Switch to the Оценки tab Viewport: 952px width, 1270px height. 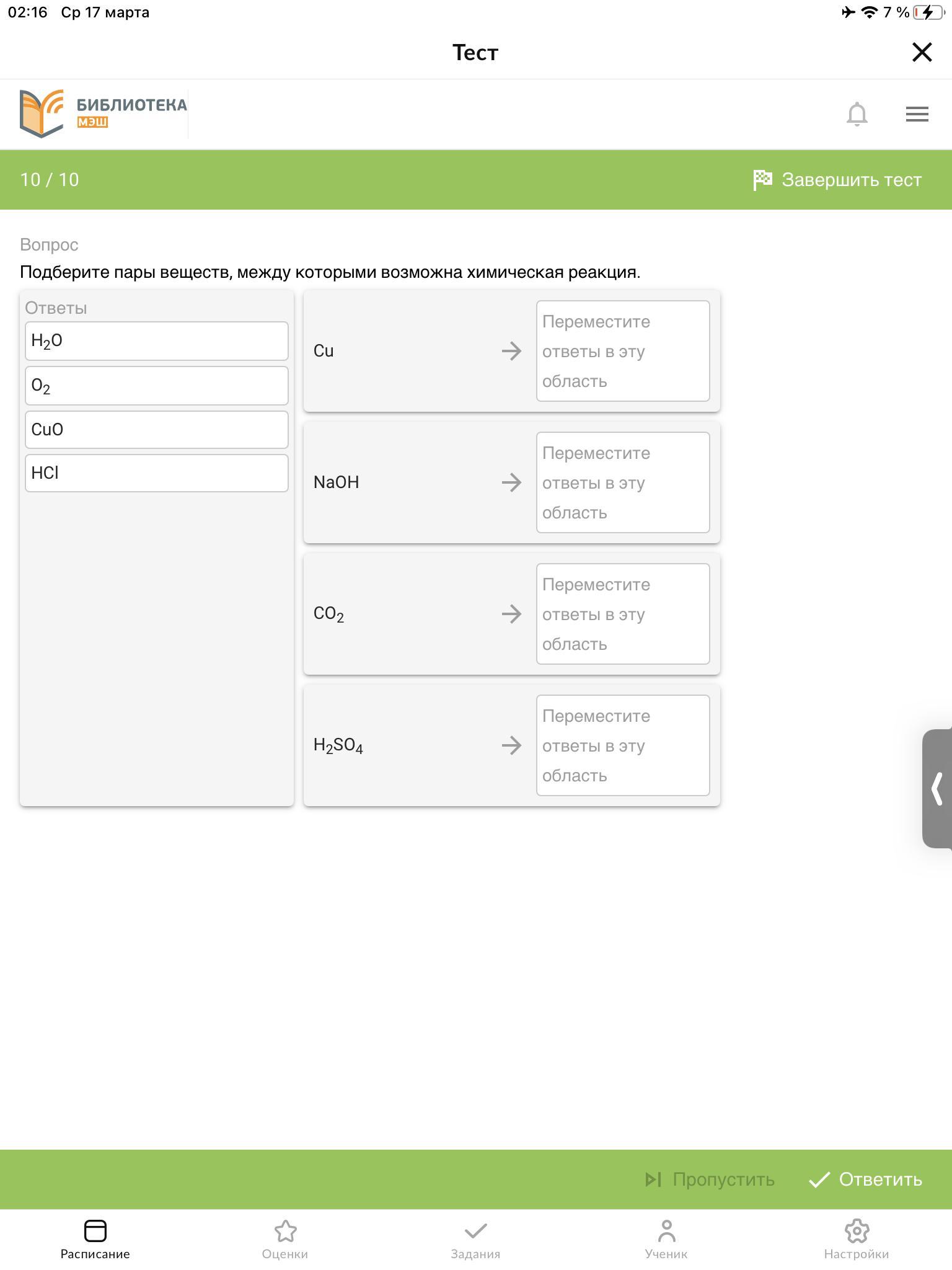285,1240
